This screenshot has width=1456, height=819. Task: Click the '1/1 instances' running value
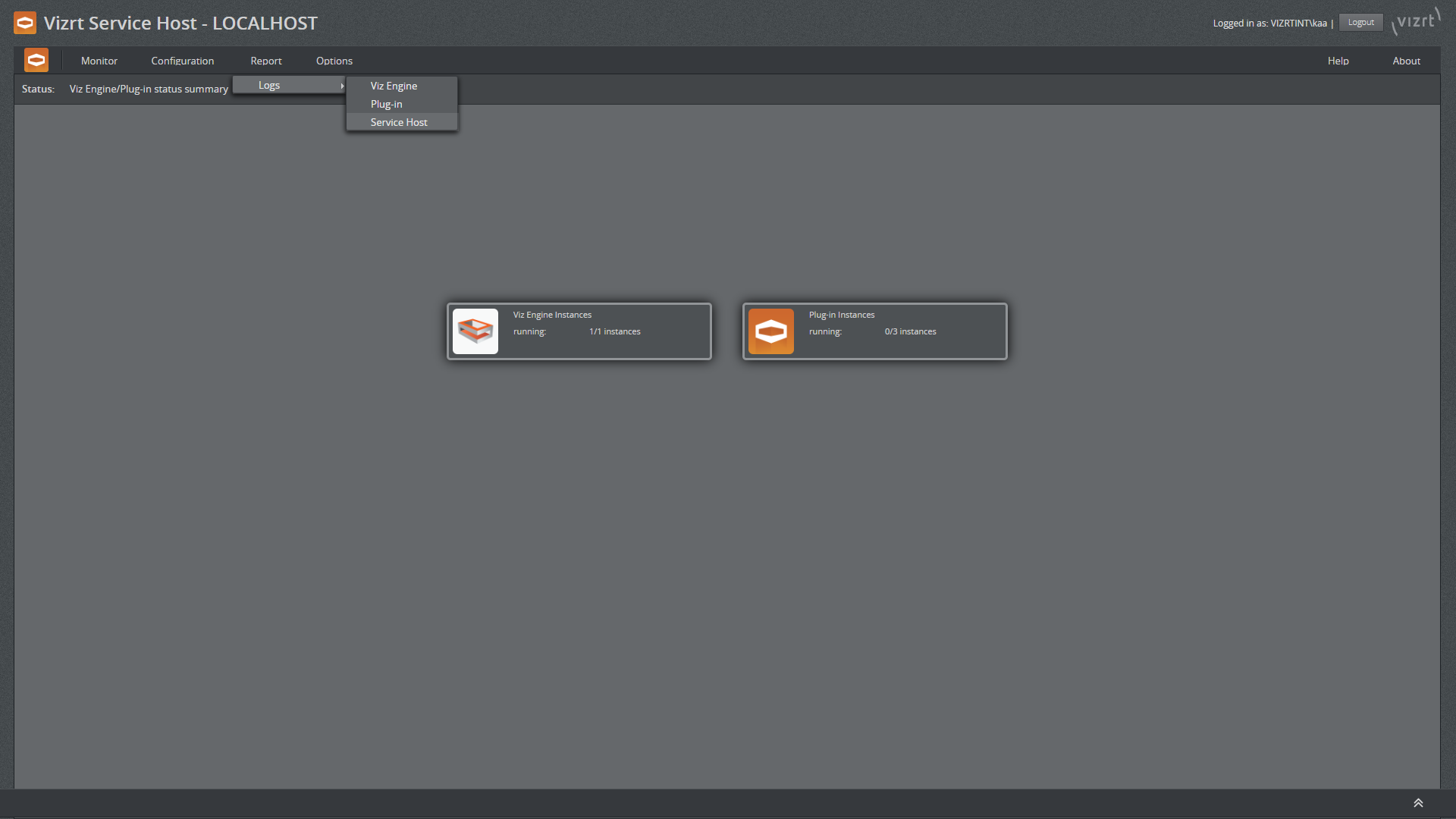point(615,331)
